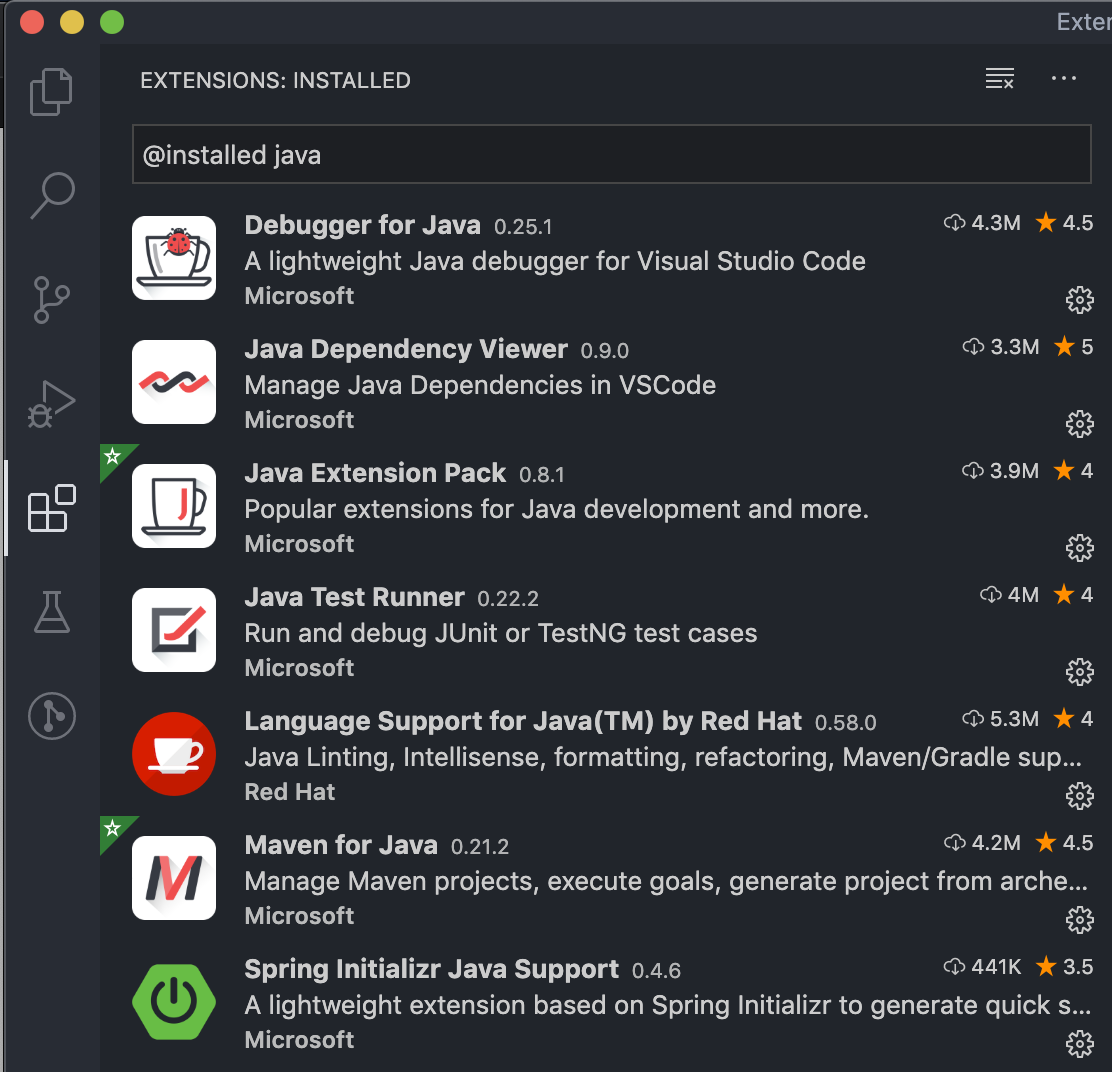The height and width of the screenshot is (1072, 1112).
Task: Clear extensions search results icon
Action: [999, 80]
